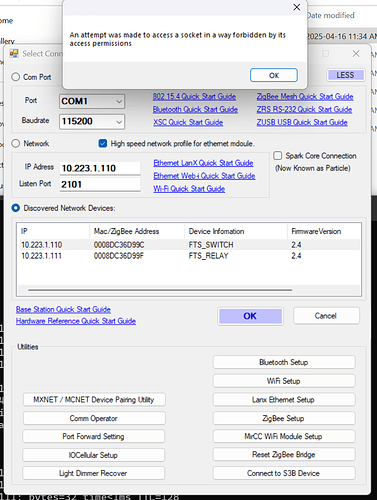The width and height of the screenshot is (377, 500).
Task: Select the FTS_RELAY device row
Action: coord(189,256)
